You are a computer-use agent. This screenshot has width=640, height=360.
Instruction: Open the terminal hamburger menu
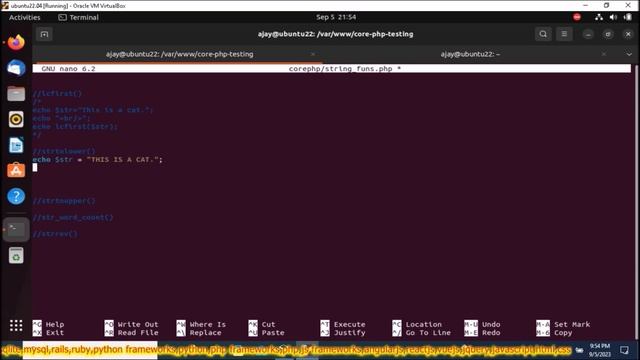pos(564,34)
